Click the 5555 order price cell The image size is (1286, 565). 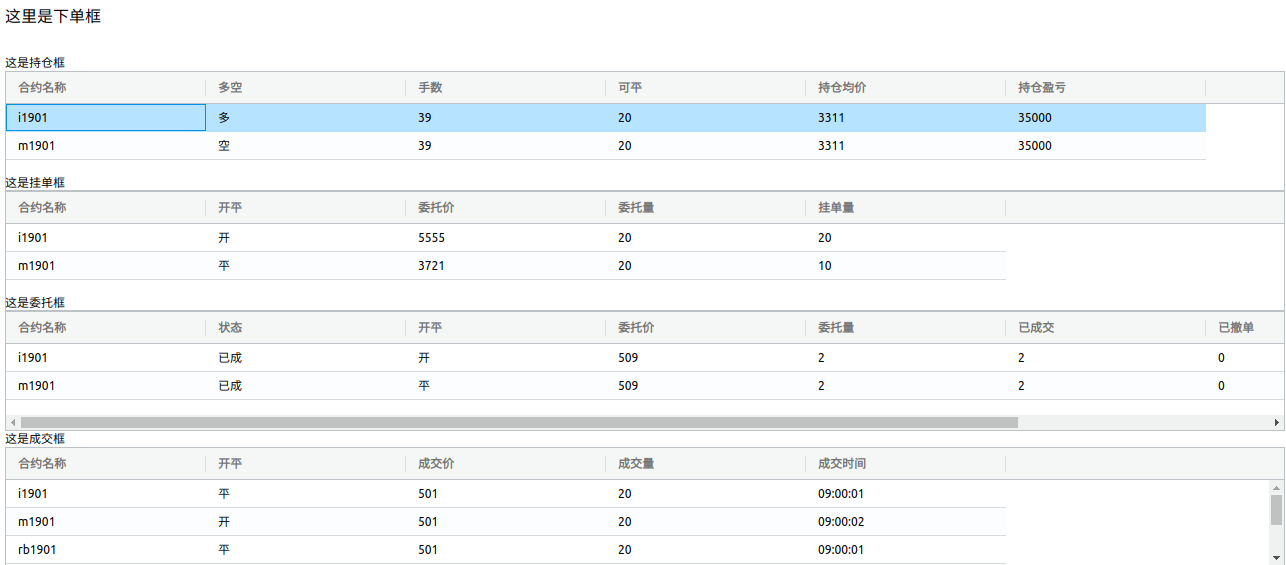(x=506, y=238)
